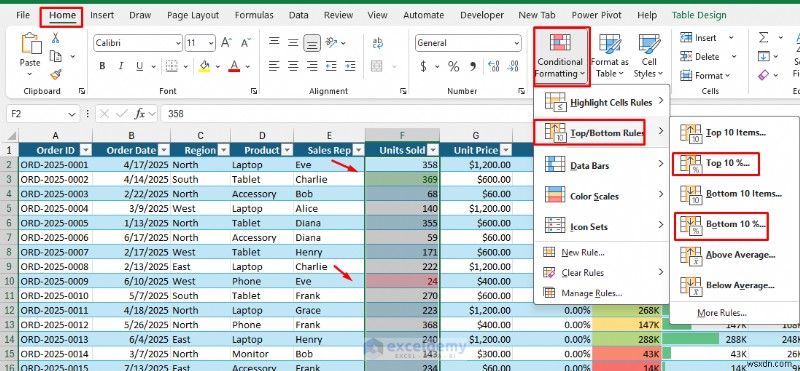Open Fill Color dropdown arrow
The width and height of the screenshot is (800, 371).
(218, 66)
